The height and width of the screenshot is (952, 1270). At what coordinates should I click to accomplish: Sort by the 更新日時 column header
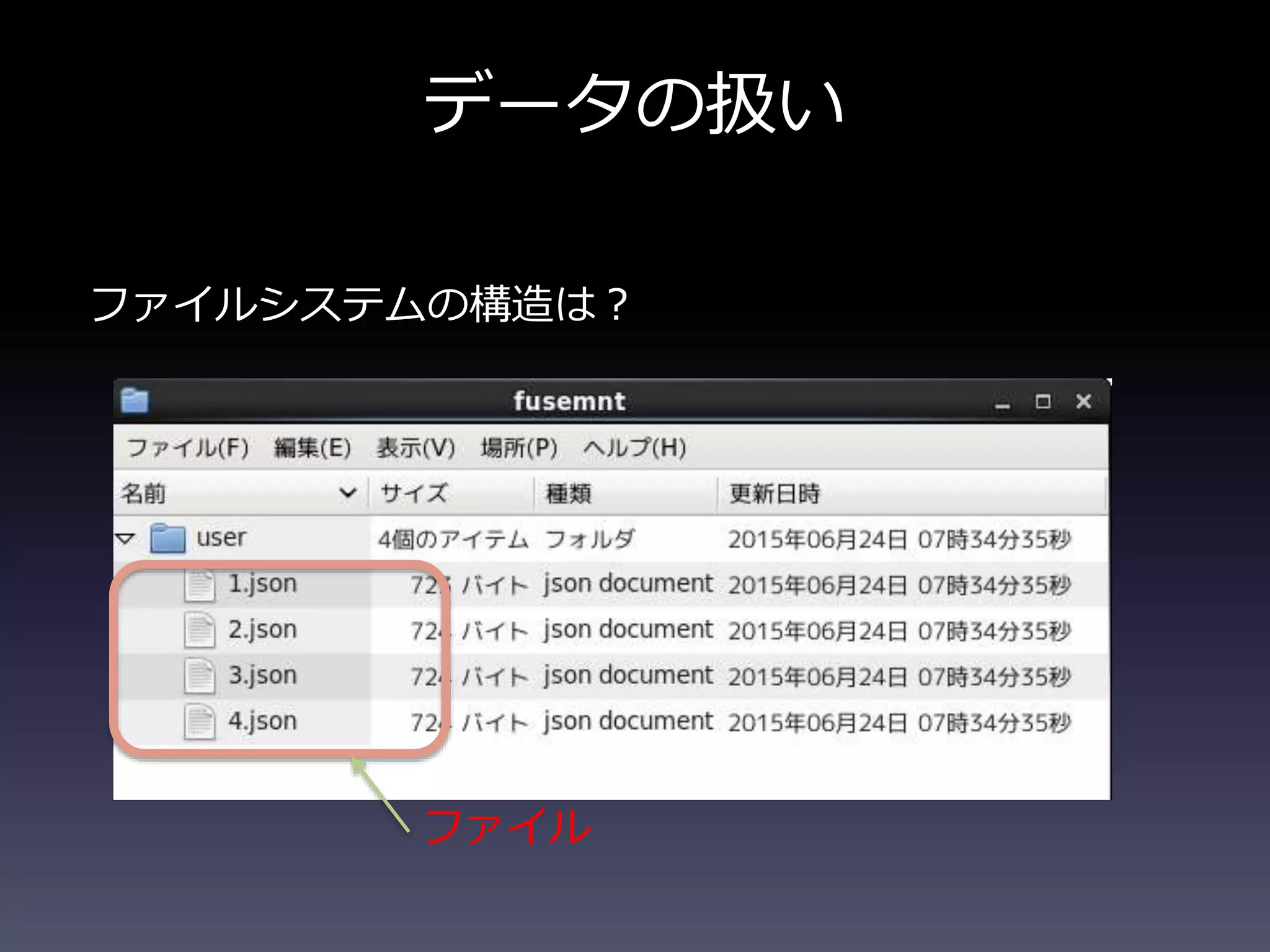[912, 493]
